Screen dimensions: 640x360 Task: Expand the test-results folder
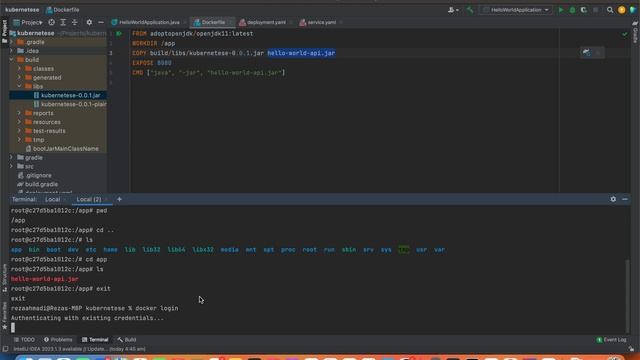(x=19, y=131)
